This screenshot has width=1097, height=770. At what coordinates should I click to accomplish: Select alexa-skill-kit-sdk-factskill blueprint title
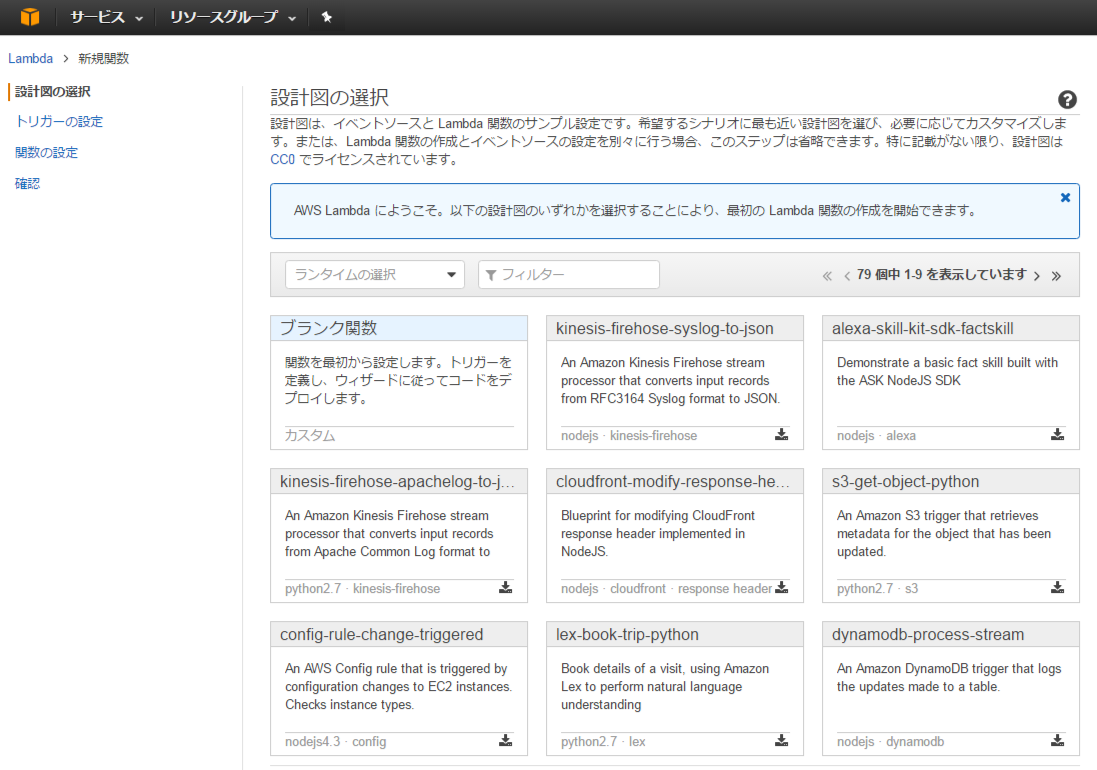coord(923,329)
